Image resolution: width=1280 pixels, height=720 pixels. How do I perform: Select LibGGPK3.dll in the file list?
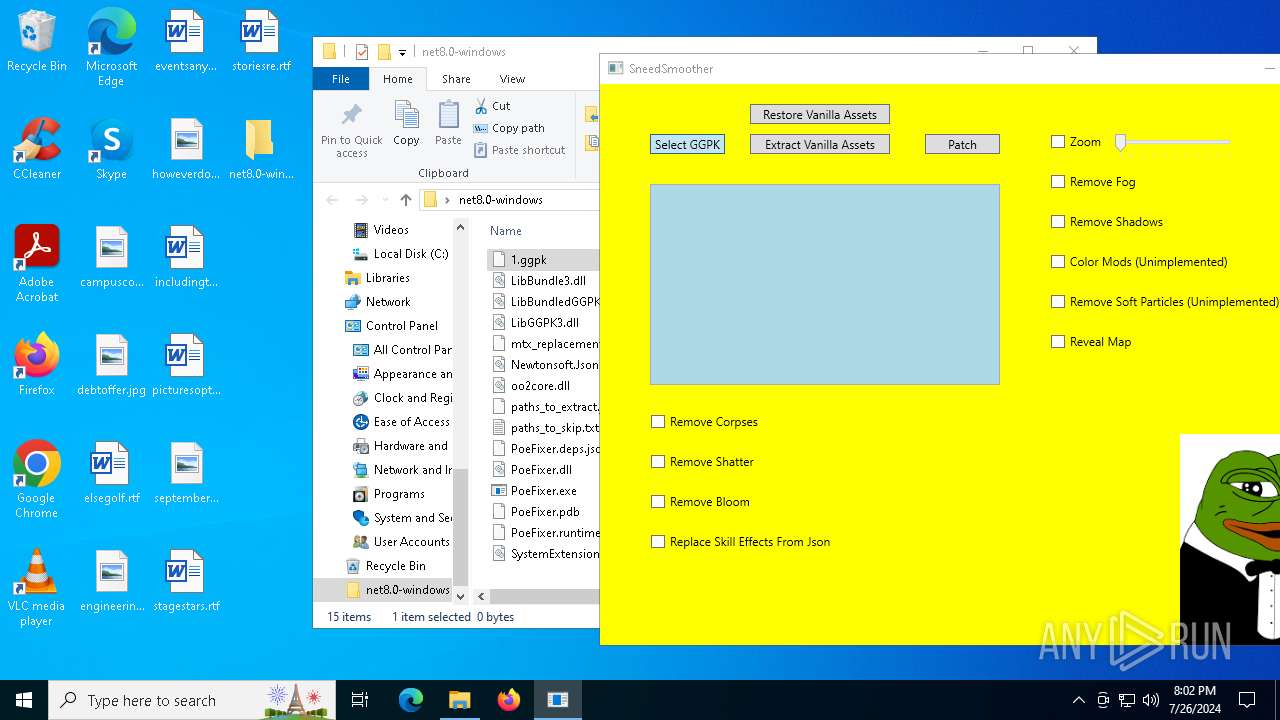click(x=545, y=323)
